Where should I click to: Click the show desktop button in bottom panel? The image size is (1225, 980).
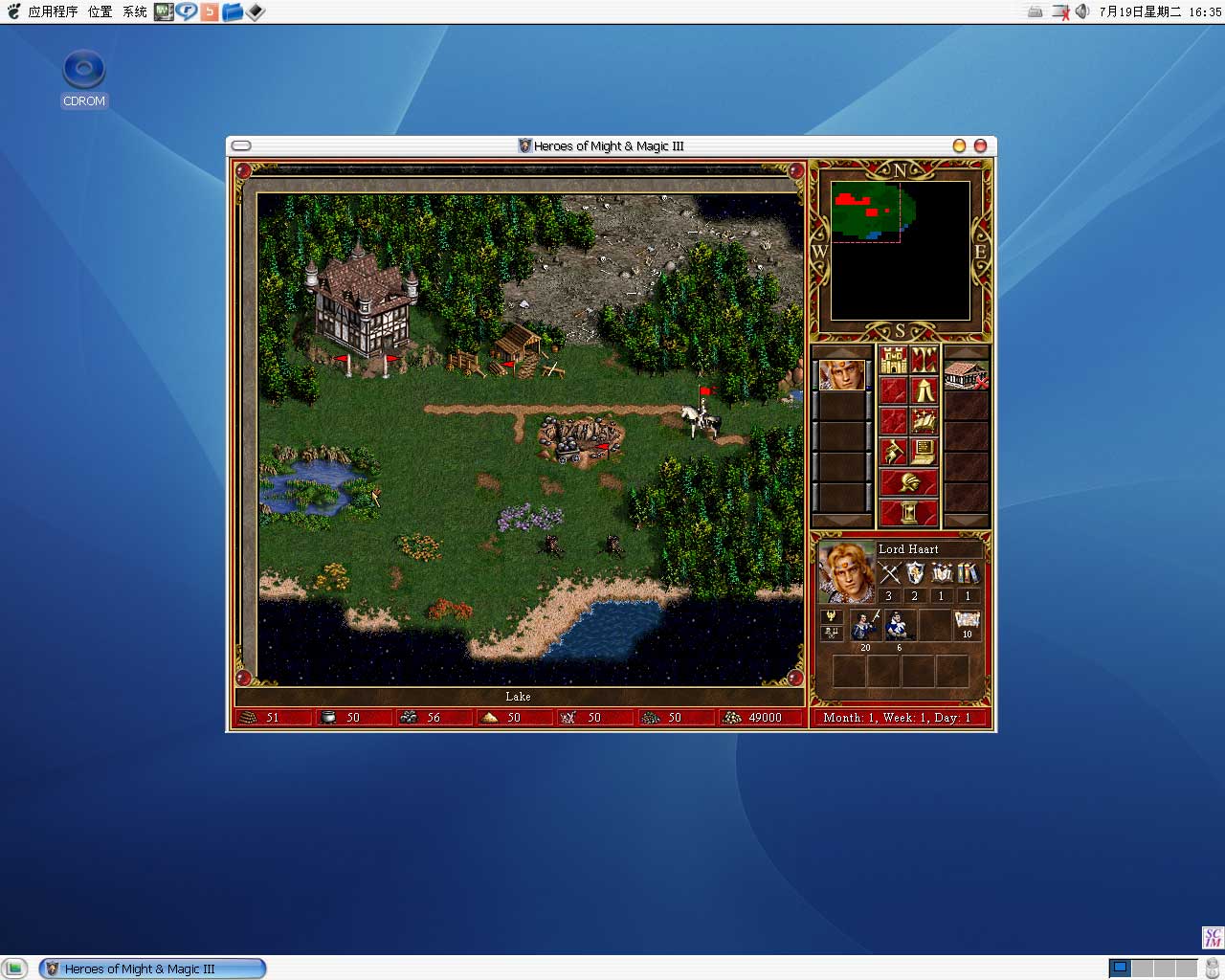(x=15, y=969)
